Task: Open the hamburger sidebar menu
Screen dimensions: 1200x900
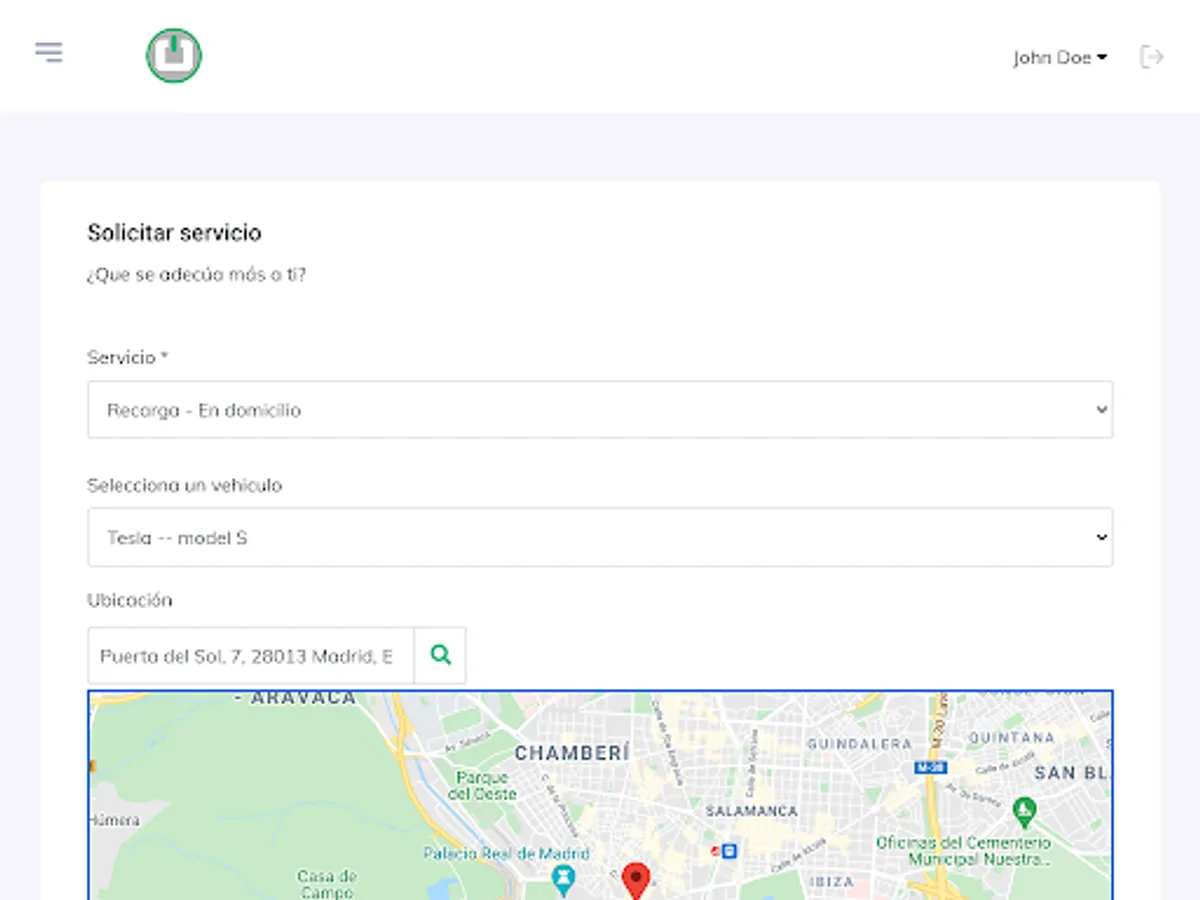Action: pos(49,52)
